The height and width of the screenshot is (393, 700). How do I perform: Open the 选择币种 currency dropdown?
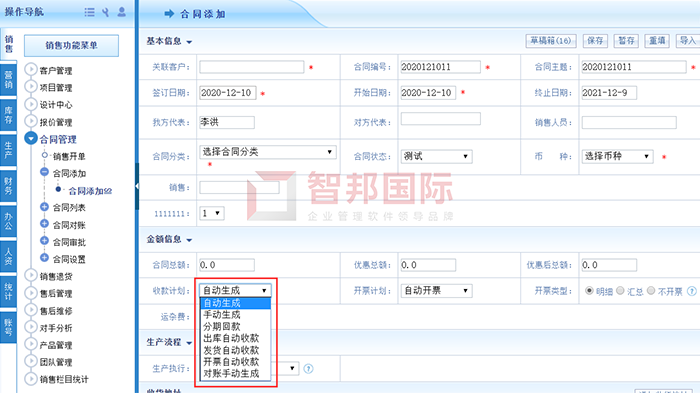click(x=617, y=156)
